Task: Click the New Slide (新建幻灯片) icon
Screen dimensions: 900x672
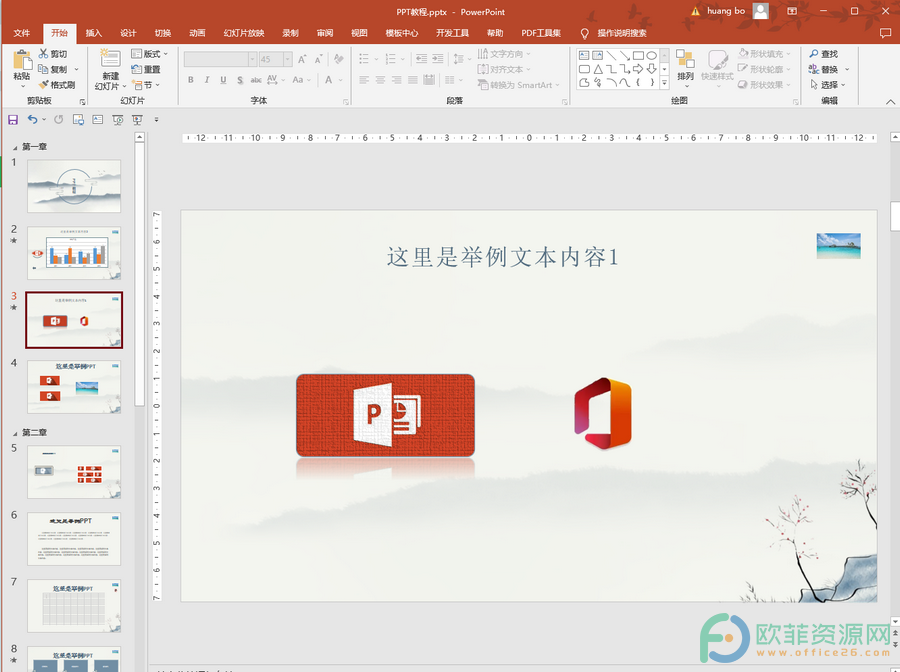Action: pos(110,59)
